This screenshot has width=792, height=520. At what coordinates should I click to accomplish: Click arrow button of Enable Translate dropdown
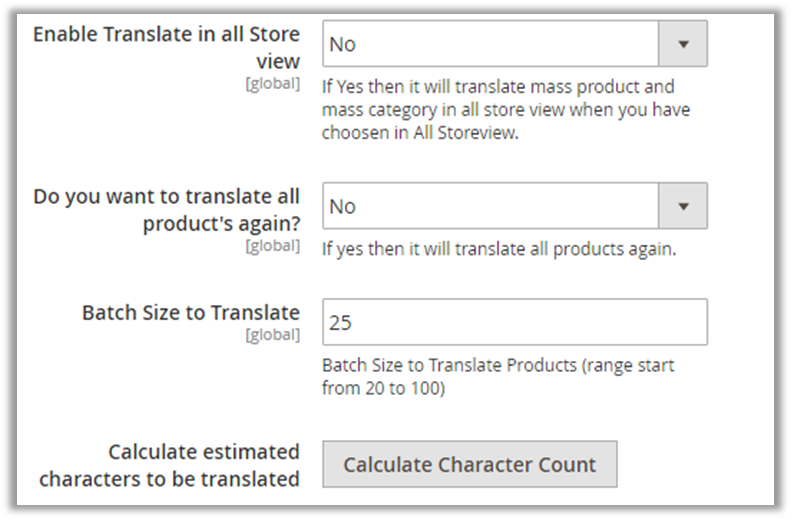click(x=683, y=44)
